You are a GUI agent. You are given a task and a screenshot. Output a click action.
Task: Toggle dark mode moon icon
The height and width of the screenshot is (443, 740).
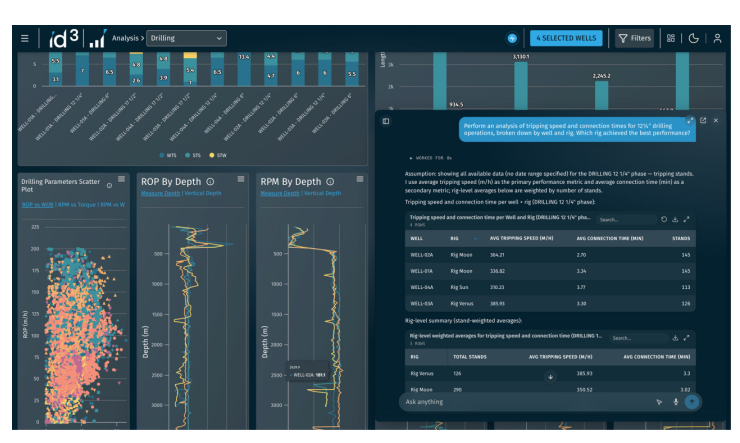click(693, 38)
